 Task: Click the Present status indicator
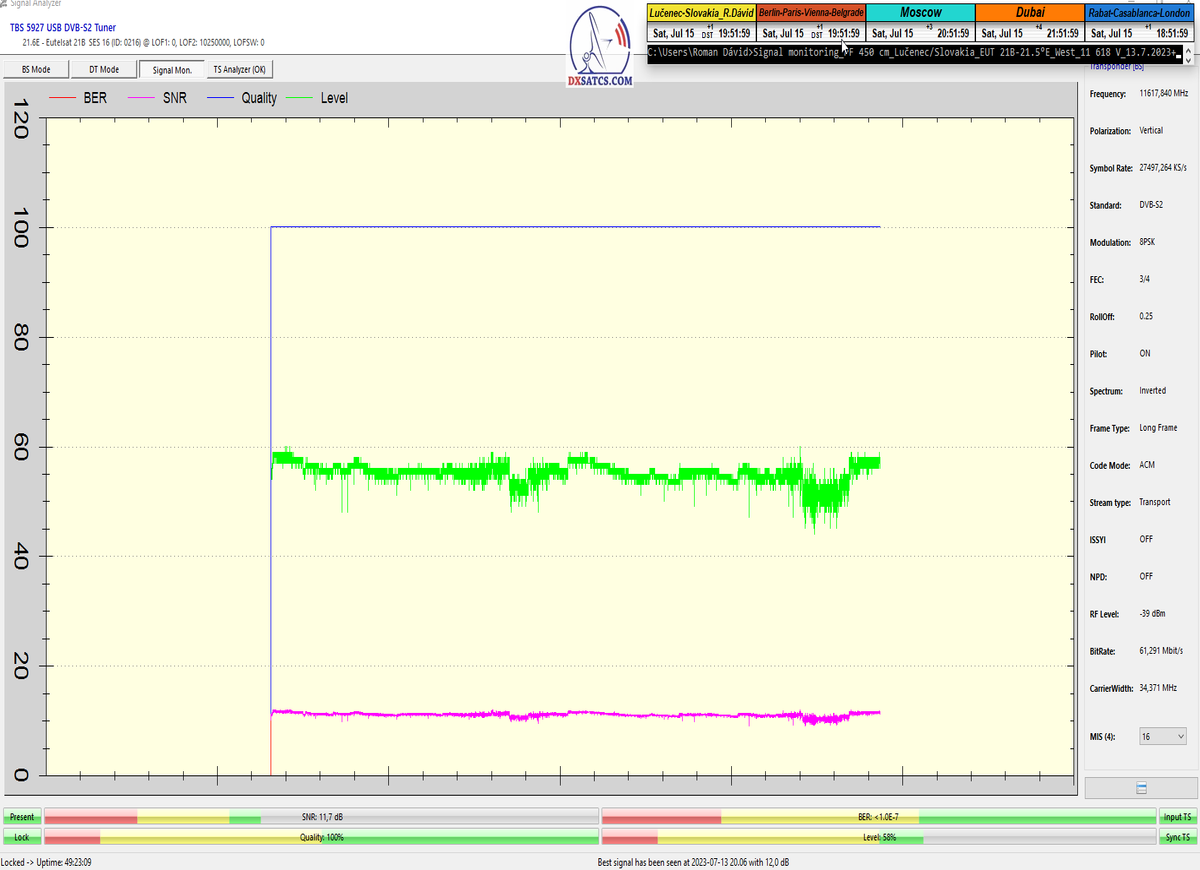(x=21, y=817)
